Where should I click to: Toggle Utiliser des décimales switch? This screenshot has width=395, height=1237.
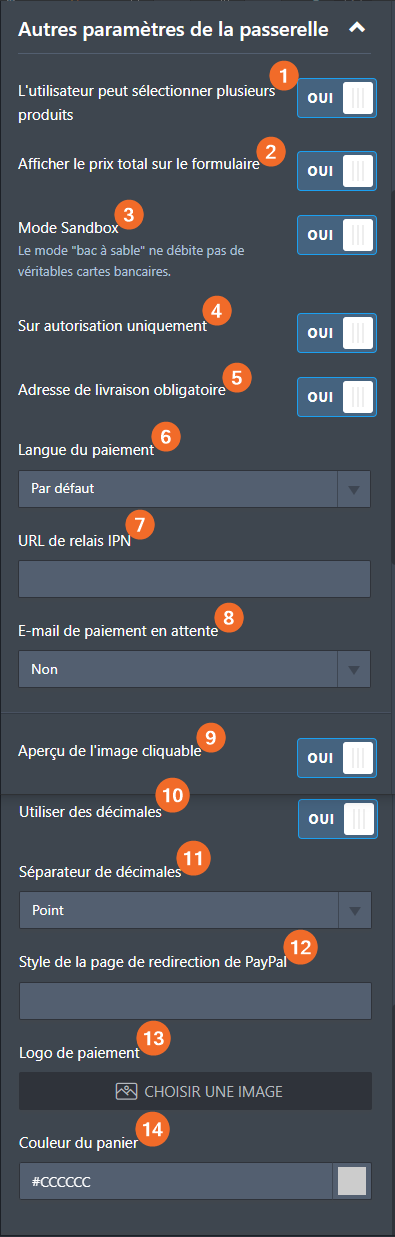[x=337, y=818]
